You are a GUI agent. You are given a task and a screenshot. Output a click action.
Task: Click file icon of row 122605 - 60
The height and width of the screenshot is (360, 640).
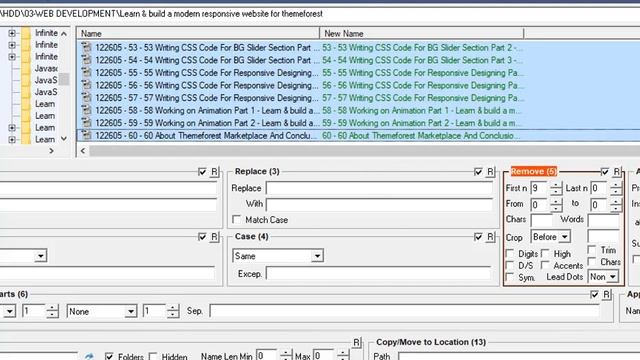point(86,136)
